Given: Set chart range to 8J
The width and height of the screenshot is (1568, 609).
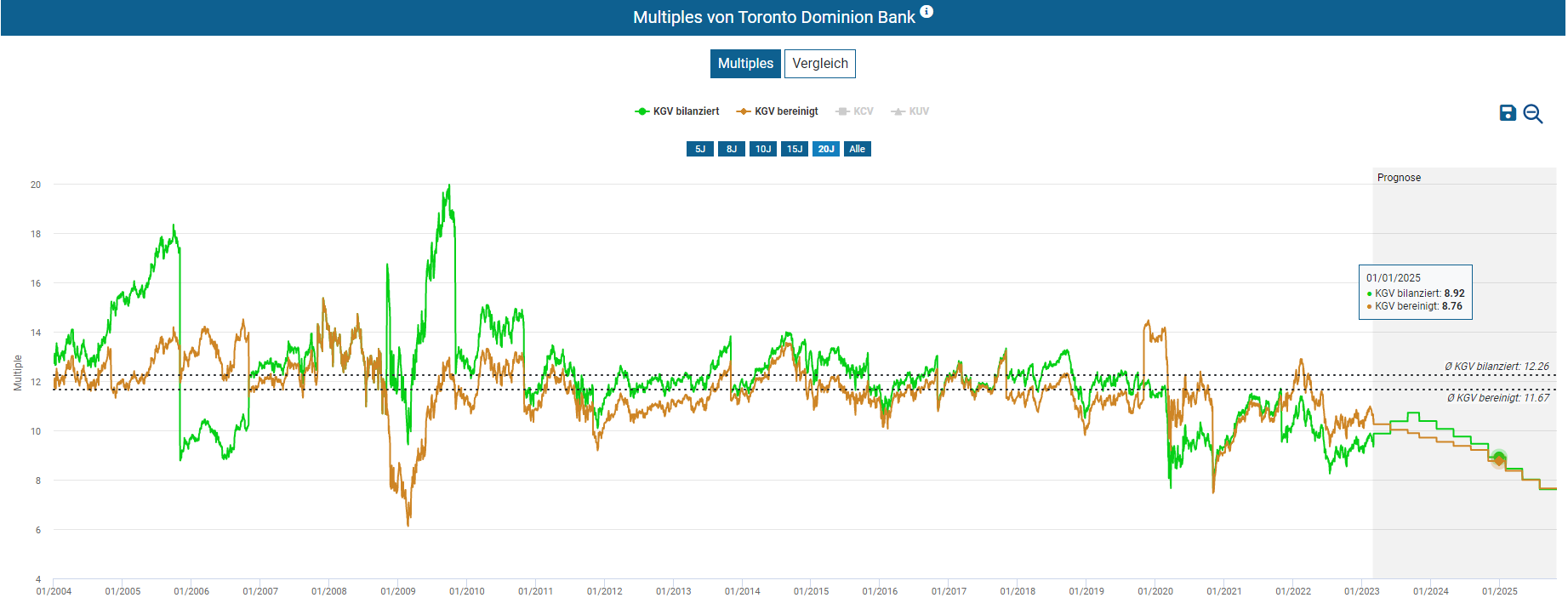Looking at the screenshot, I should (731, 149).
